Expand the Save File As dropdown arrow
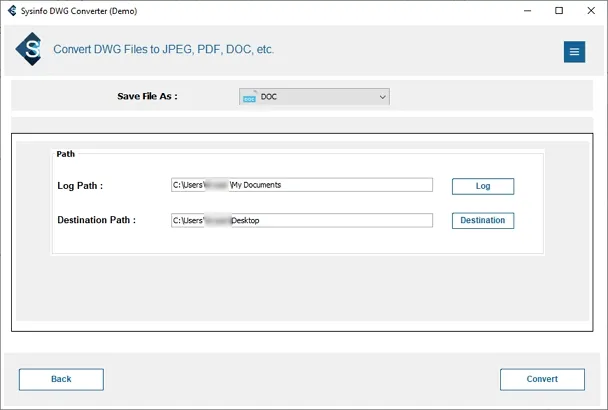 (x=382, y=97)
